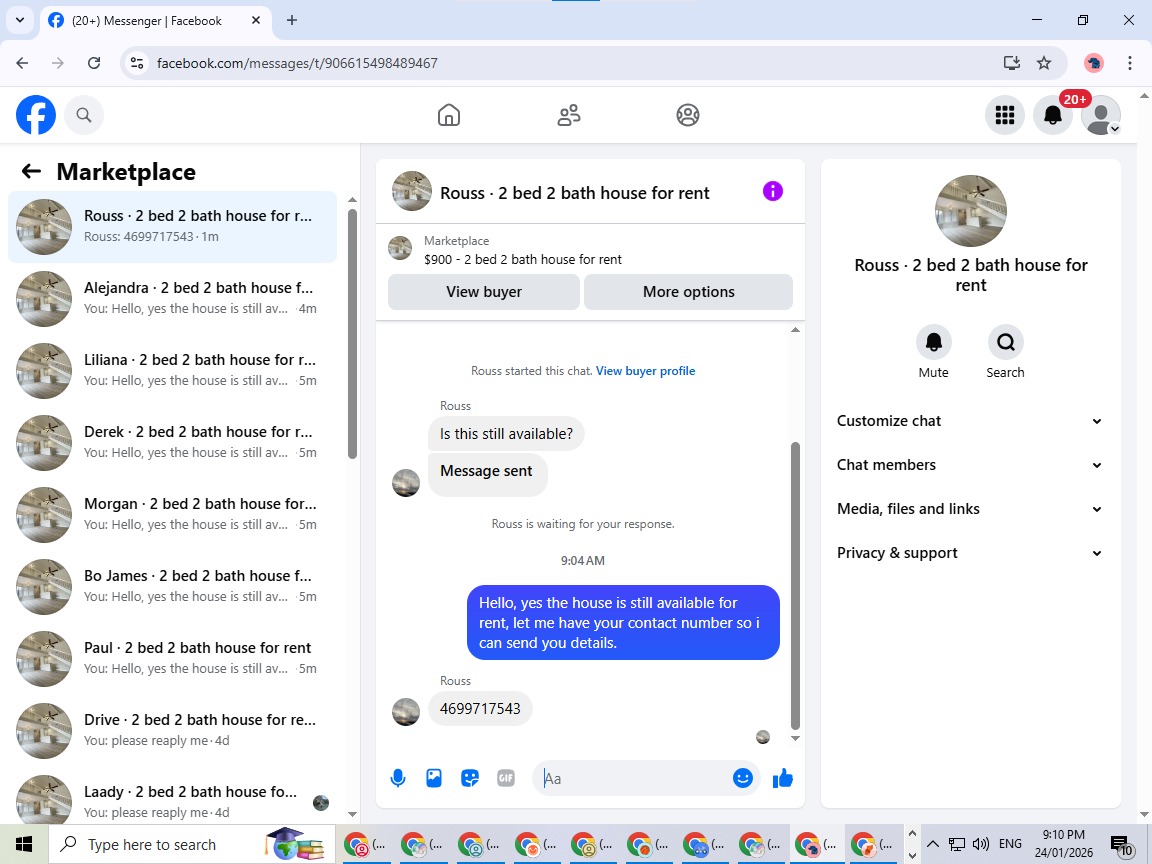
Task: Open notifications bell with 20+ badge
Action: pos(1053,115)
